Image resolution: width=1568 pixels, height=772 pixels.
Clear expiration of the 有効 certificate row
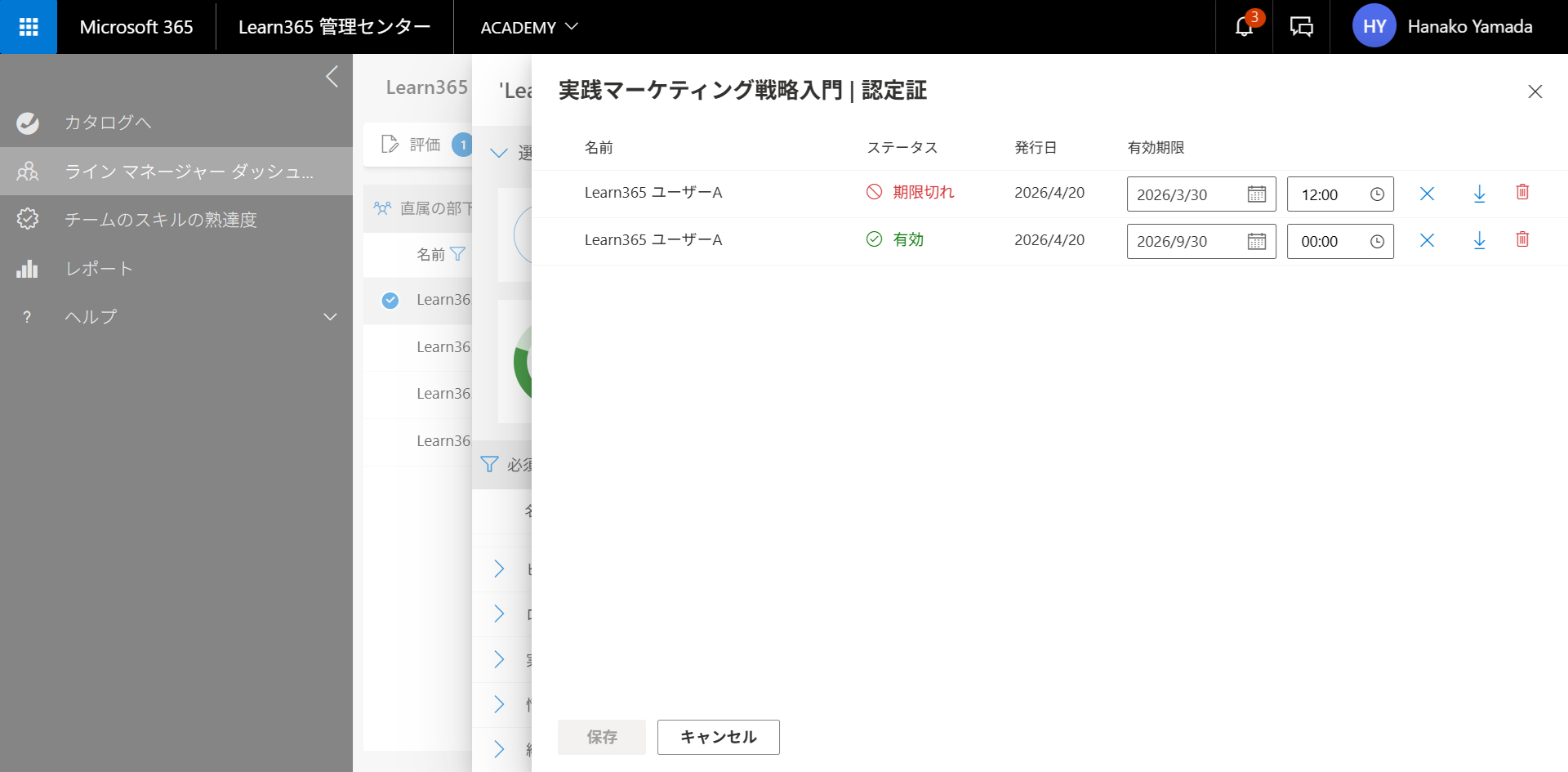pyautogui.click(x=1427, y=240)
